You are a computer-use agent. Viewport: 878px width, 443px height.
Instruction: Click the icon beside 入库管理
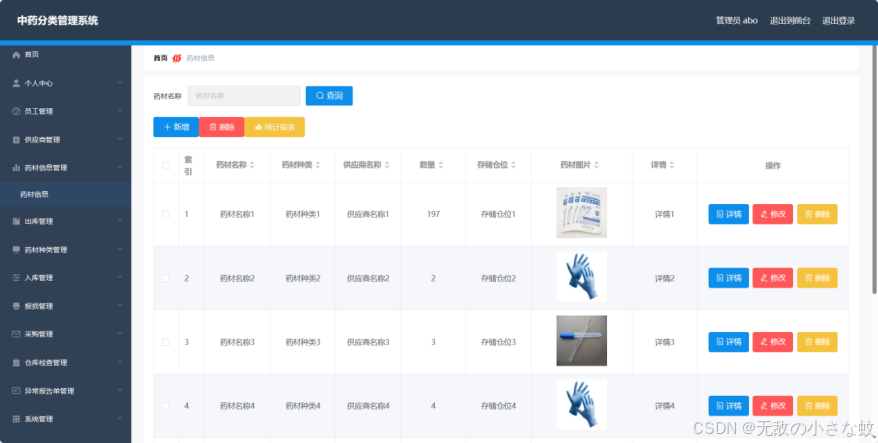tap(16, 278)
